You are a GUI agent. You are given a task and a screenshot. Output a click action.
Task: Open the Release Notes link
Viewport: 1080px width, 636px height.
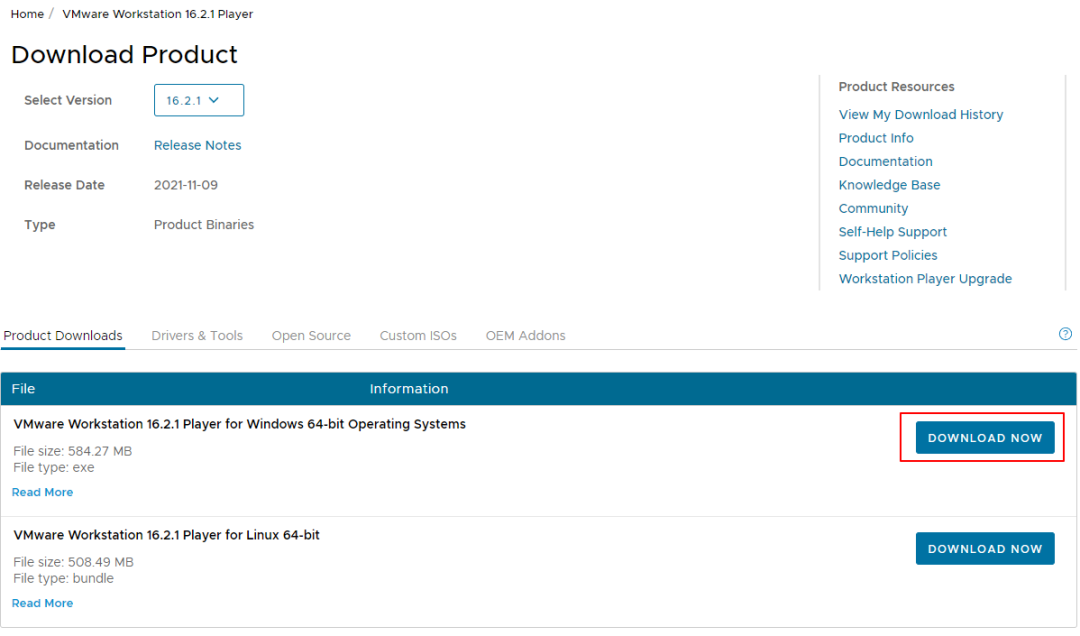[198, 145]
